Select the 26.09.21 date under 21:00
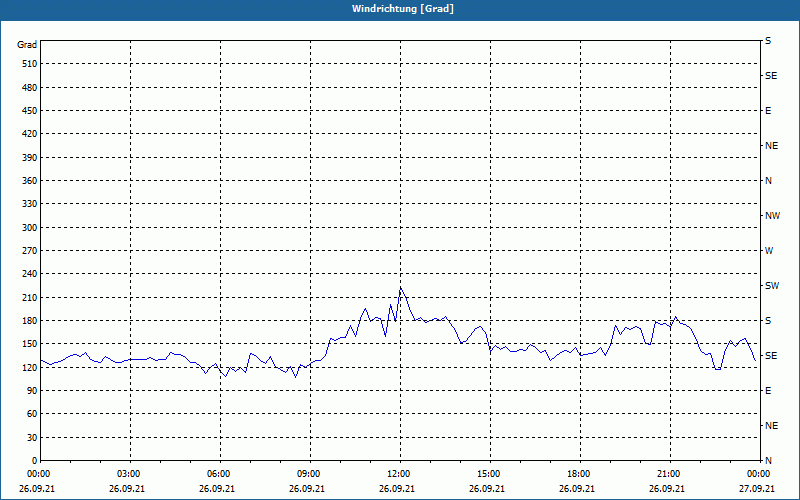The image size is (800, 500). pos(666,489)
